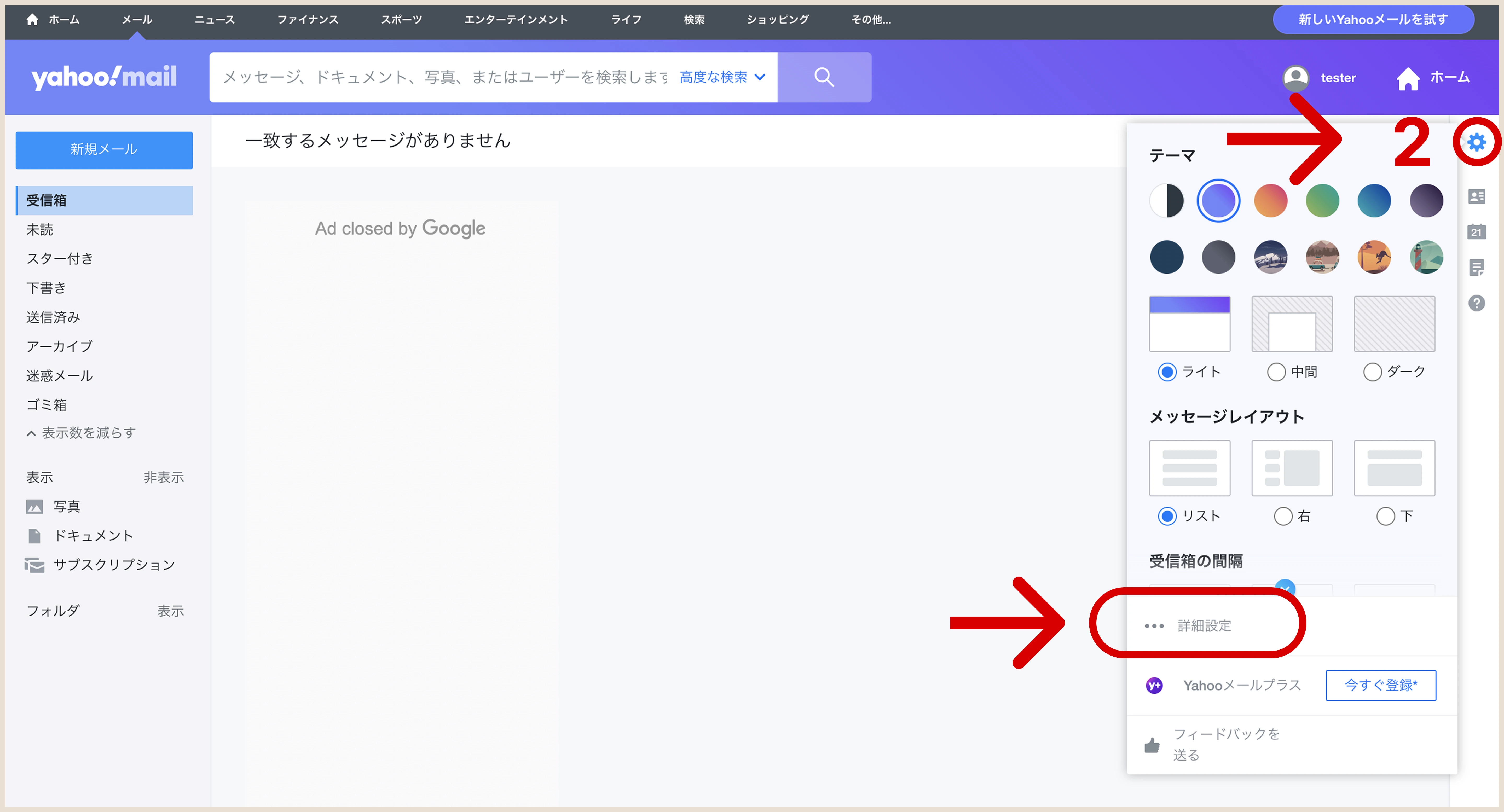Open the settings gear icon
1504x812 pixels.
tap(1476, 142)
